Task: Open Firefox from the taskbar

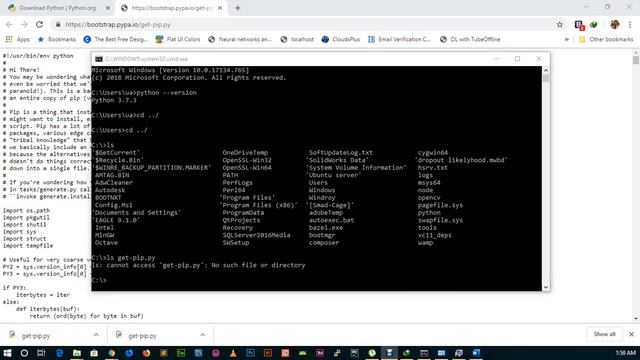Action: click(x=146, y=353)
